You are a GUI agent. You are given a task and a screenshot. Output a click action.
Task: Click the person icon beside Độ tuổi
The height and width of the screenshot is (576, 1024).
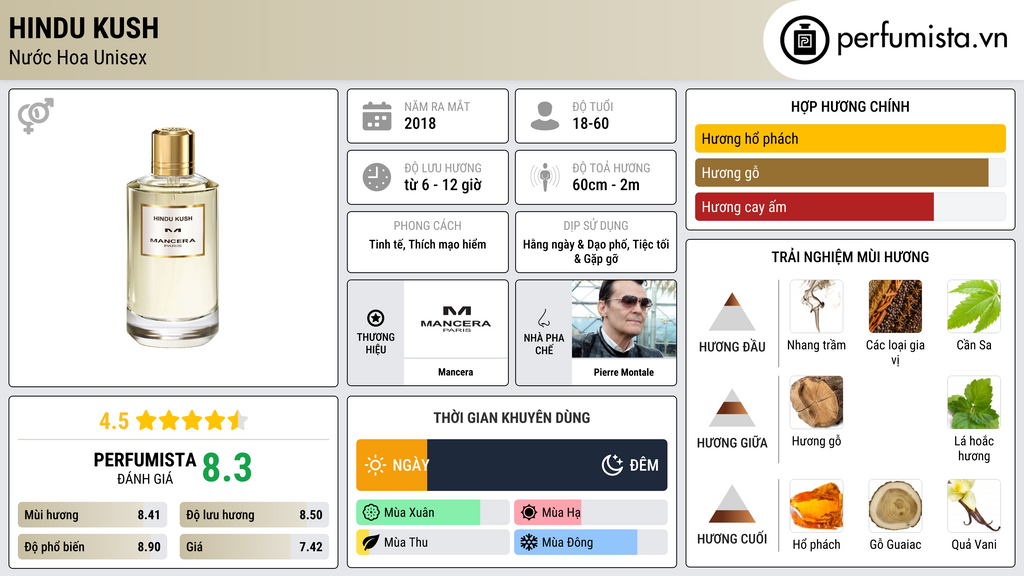(545, 116)
